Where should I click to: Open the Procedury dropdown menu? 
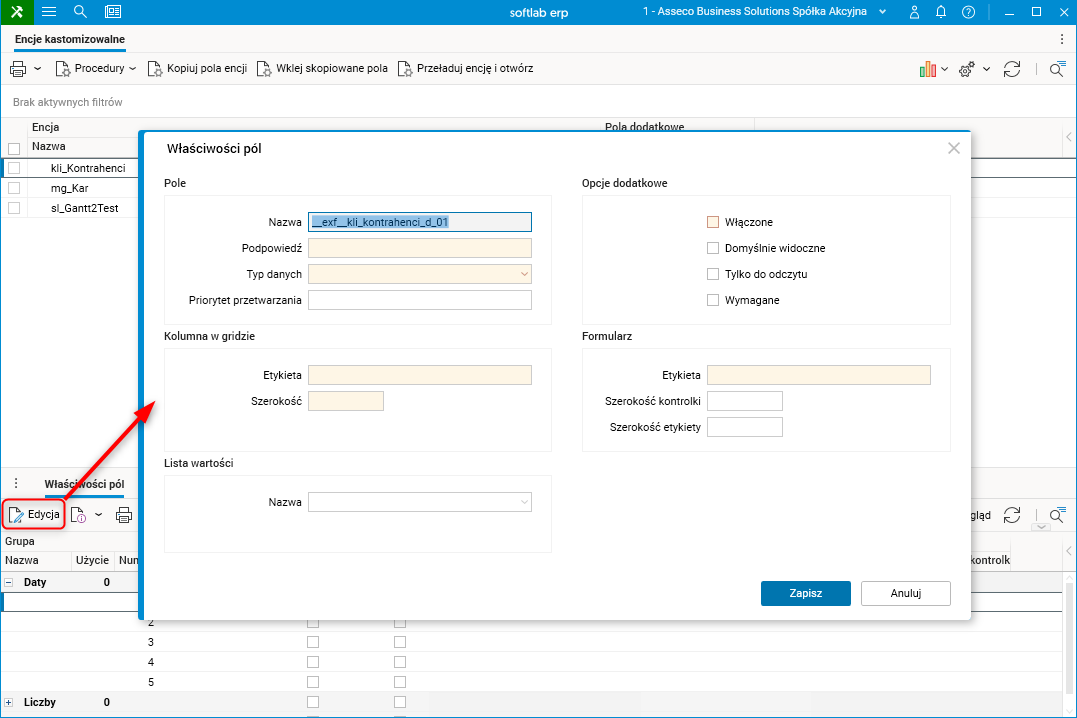click(x=96, y=69)
